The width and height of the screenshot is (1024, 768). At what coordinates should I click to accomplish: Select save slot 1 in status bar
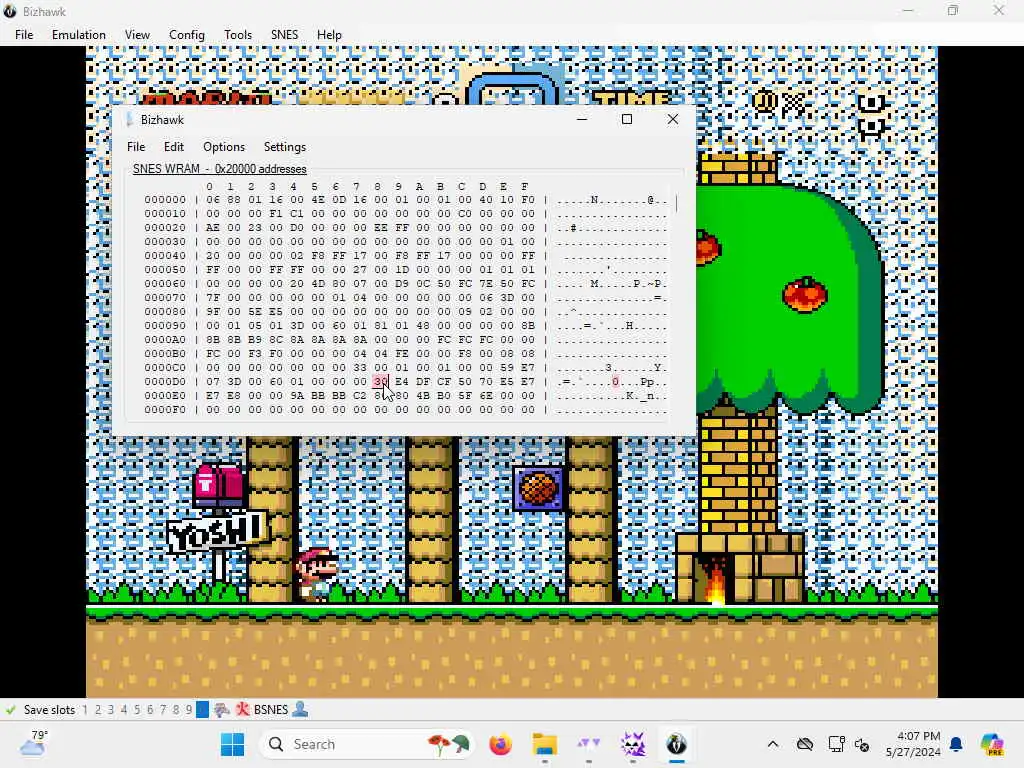pyautogui.click(x=85, y=710)
